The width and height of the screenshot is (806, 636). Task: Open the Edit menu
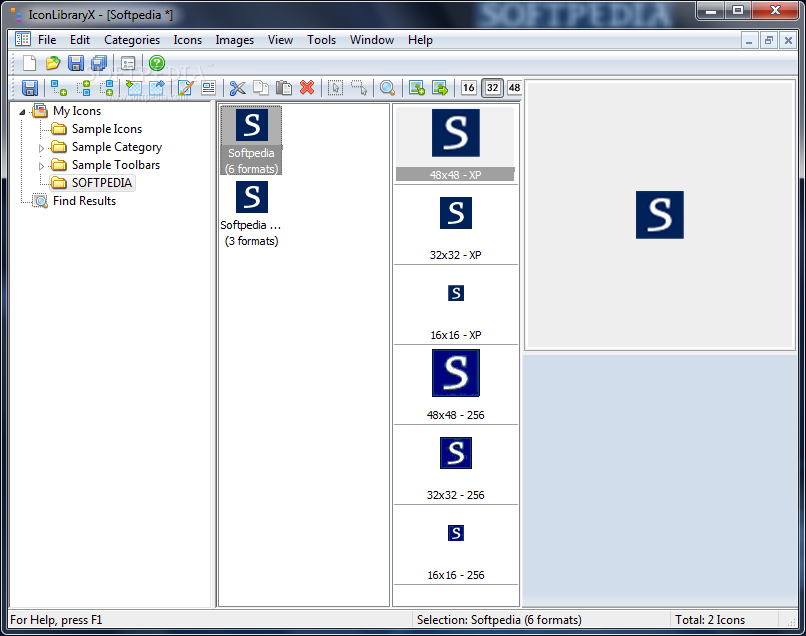[80, 40]
